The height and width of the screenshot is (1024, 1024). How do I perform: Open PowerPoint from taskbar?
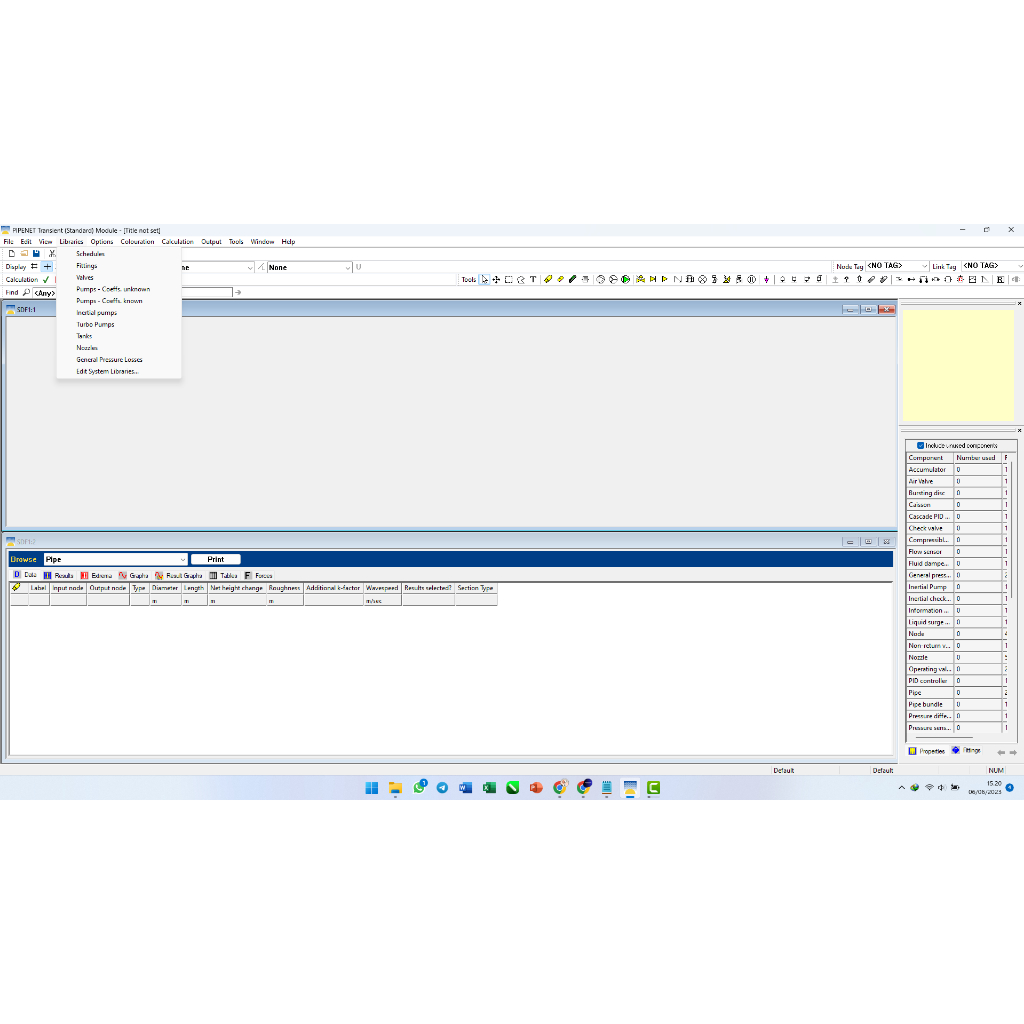coord(536,788)
